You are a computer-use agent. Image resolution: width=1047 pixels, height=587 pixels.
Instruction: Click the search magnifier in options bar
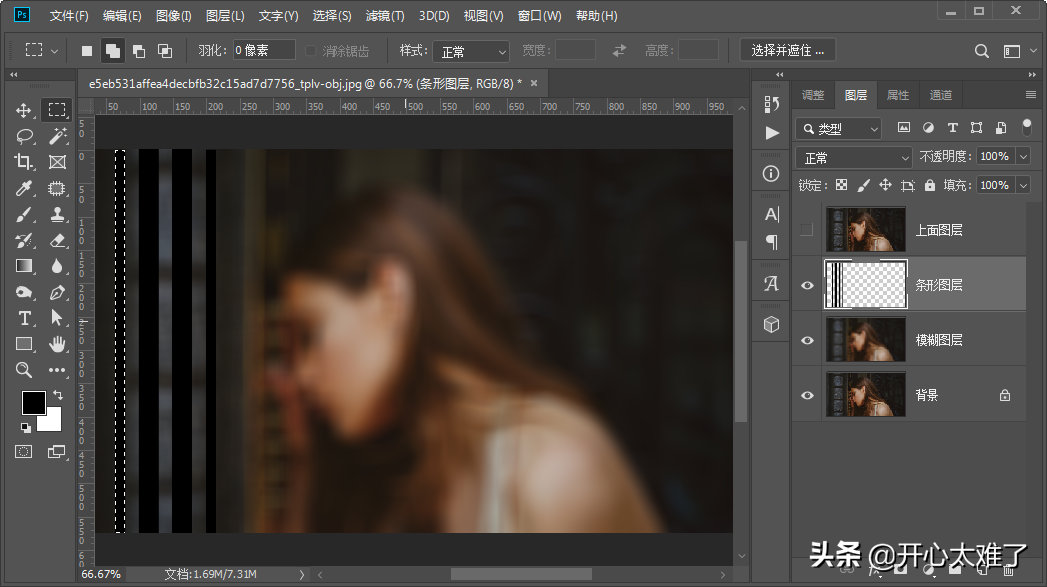[982, 51]
